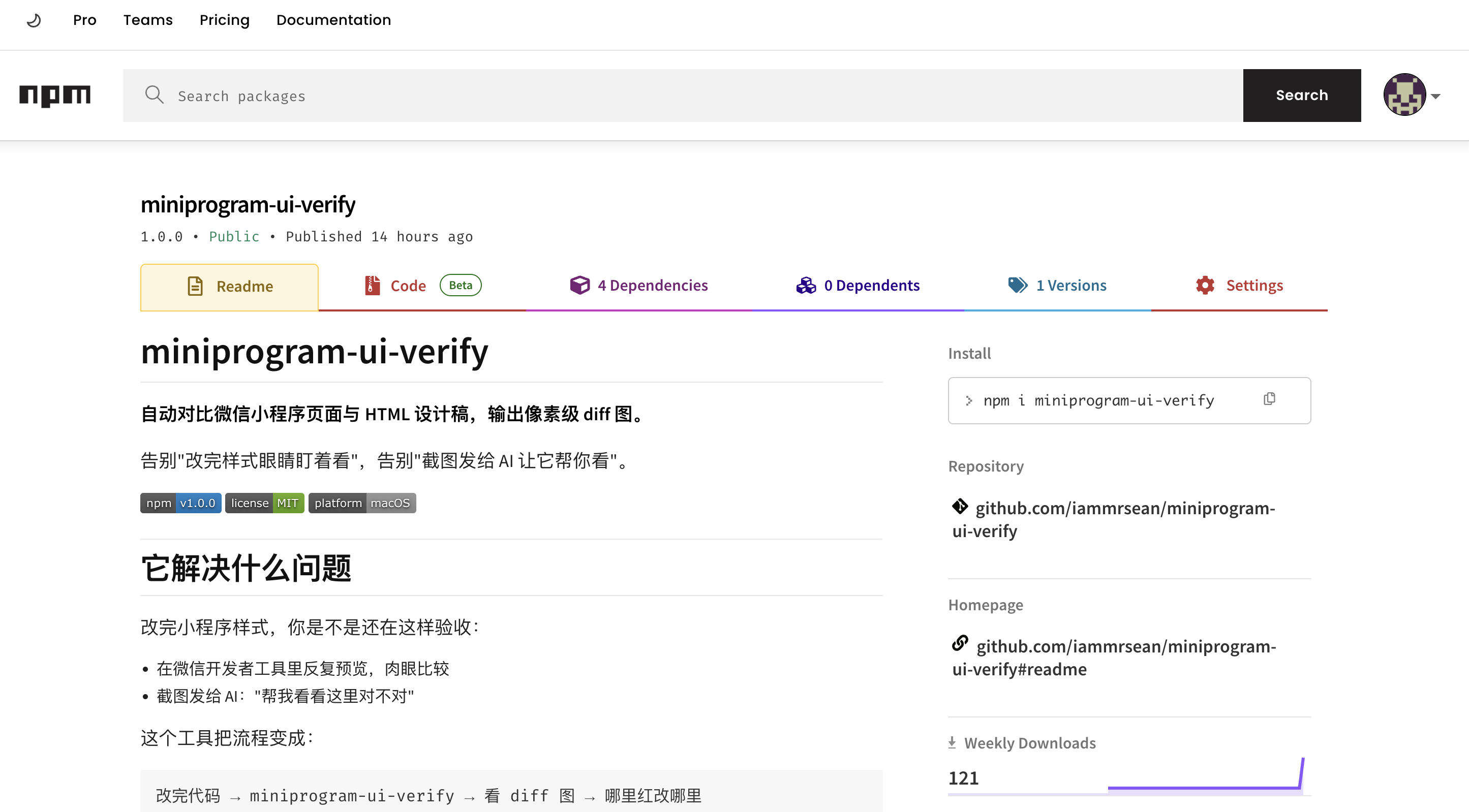Open the Pricing link in top bar
The image size is (1469, 812).
[225, 20]
